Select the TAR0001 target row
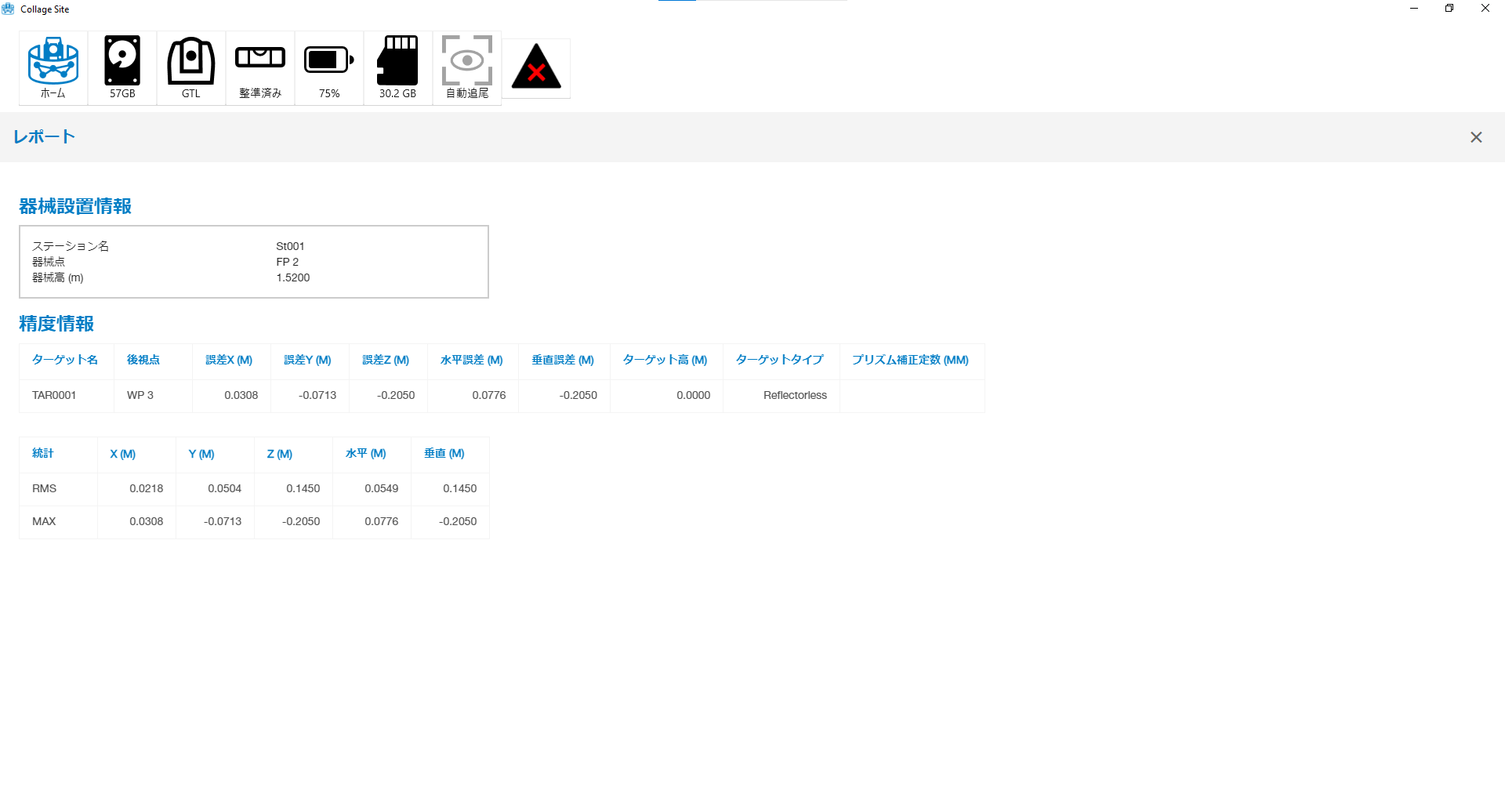This screenshot has width=1505, height=812. 54,395
